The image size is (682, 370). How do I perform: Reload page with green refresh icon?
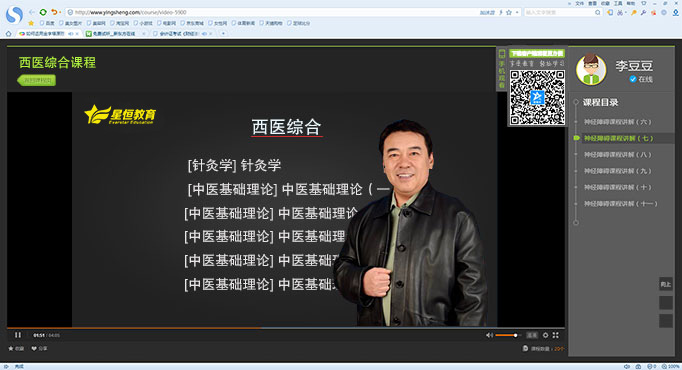click(x=43, y=12)
